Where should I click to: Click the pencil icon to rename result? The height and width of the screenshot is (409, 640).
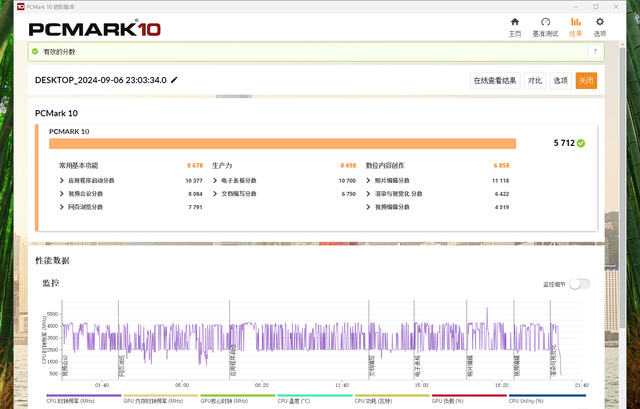coord(174,80)
